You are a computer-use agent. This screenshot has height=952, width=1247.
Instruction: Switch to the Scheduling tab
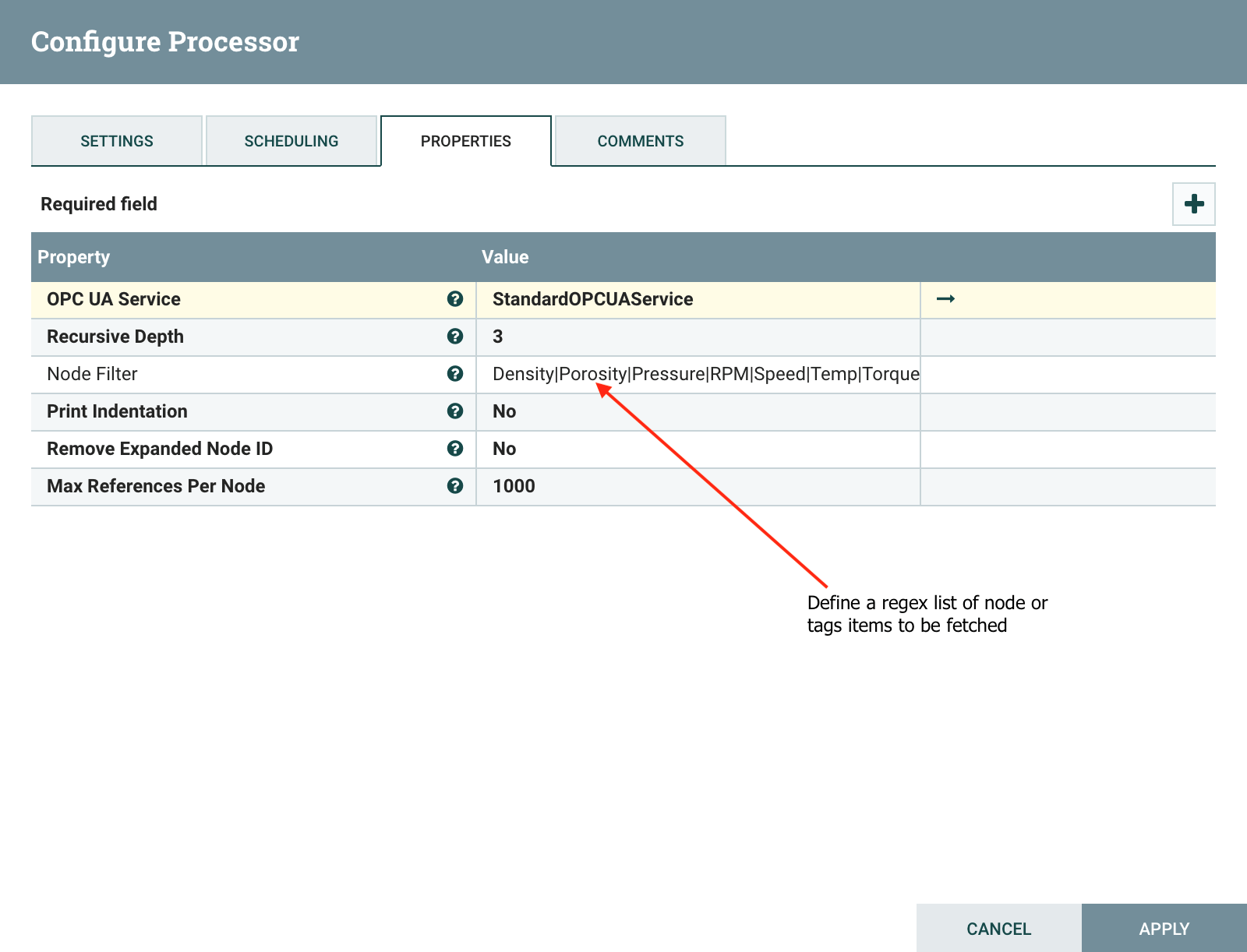(291, 141)
